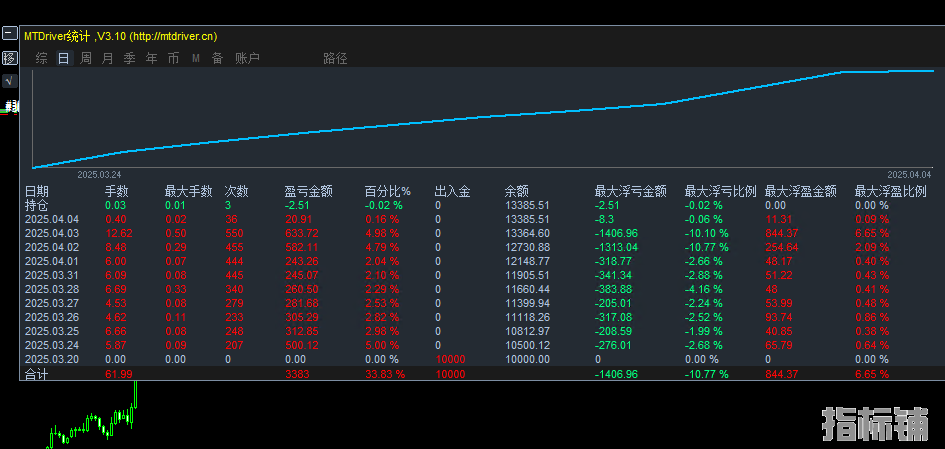Click the 12730.88 balance value
The image size is (945, 449).
527,247
